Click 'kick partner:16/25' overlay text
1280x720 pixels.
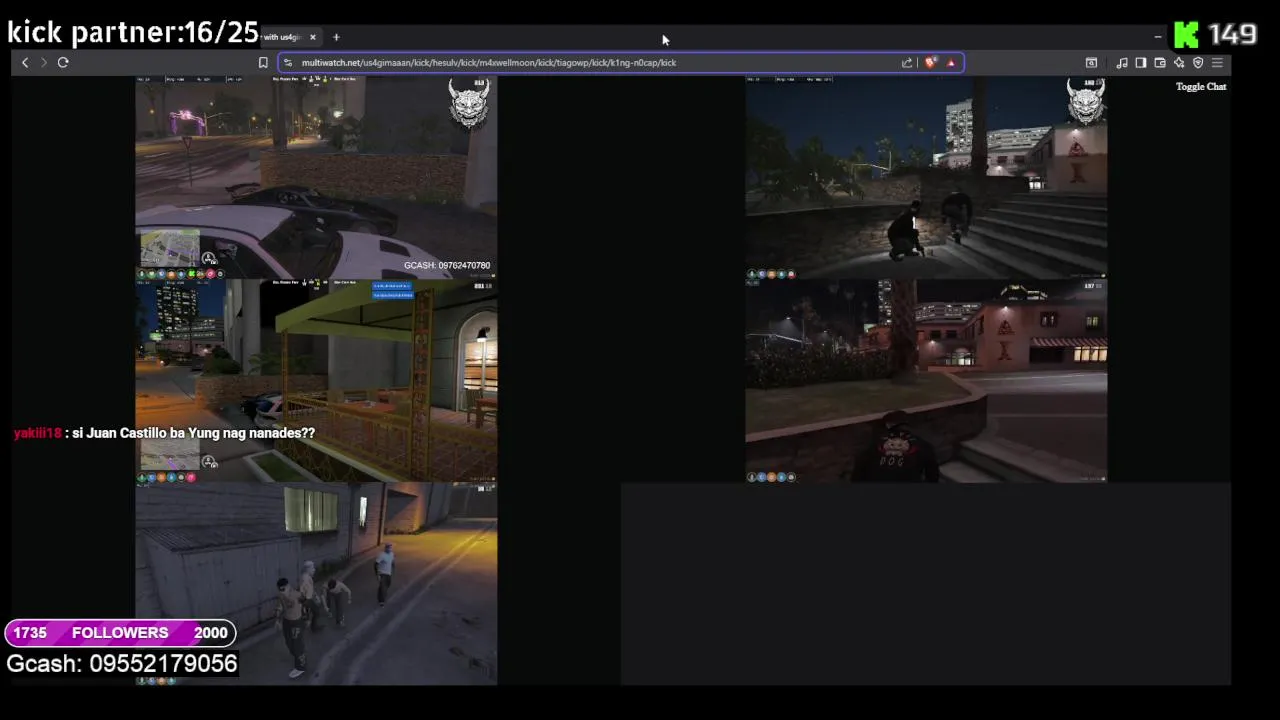133,33
